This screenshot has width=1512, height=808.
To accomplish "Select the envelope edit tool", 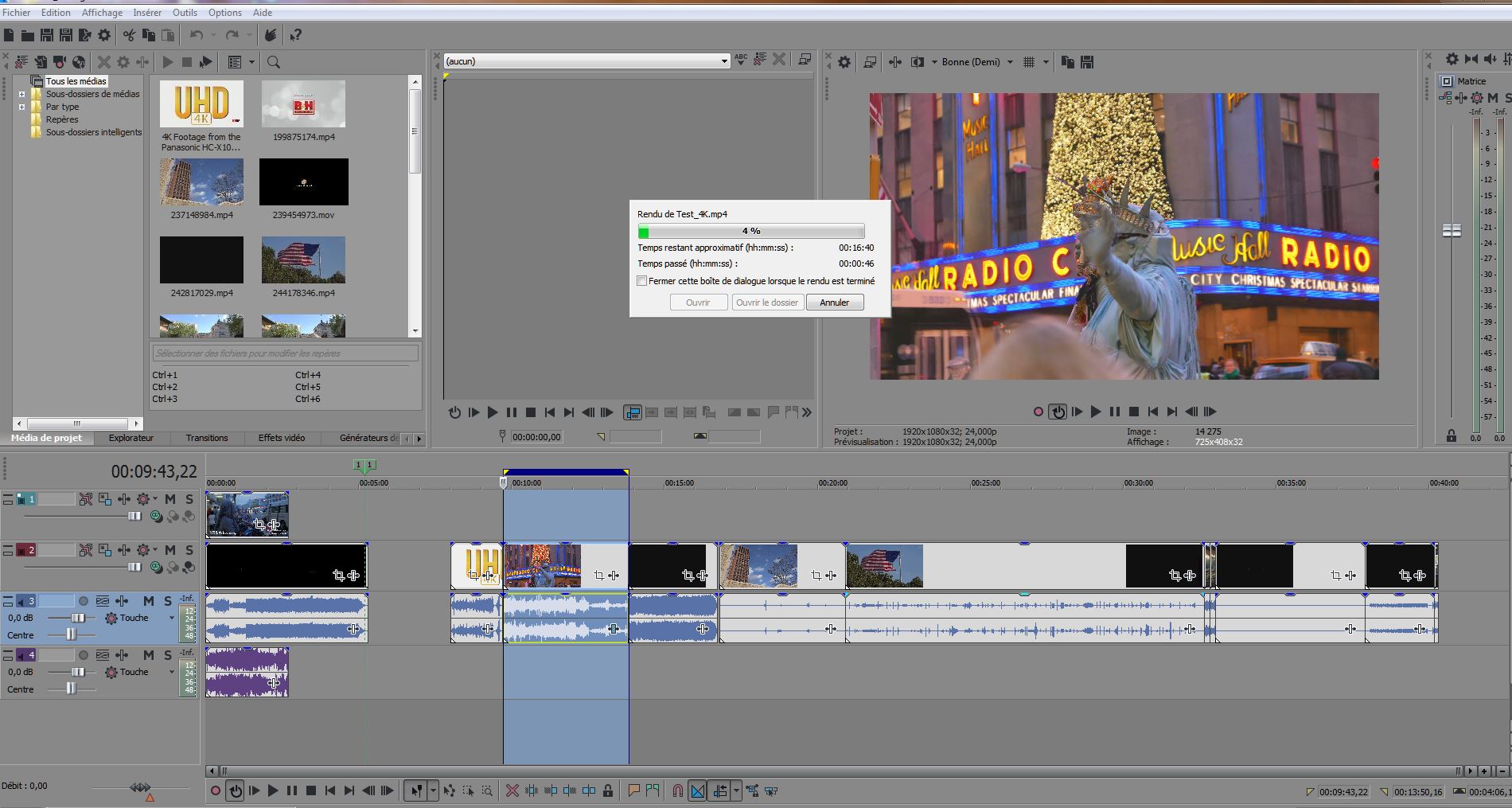I will [x=450, y=790].
